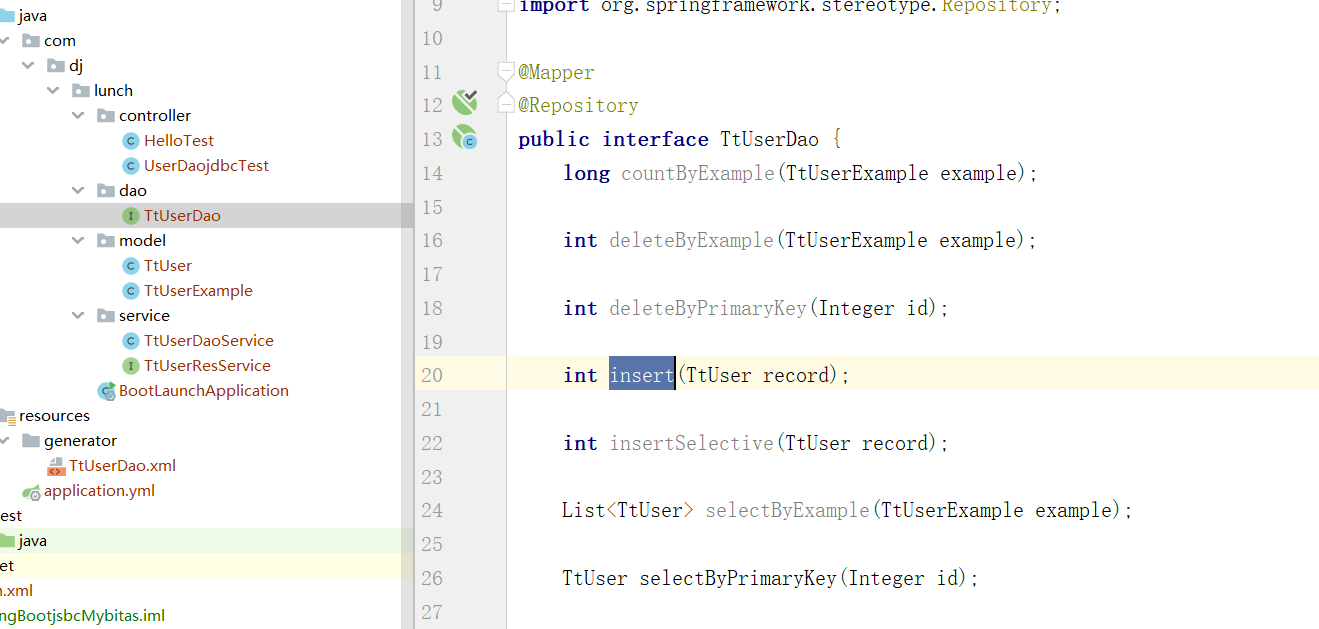Click TtUserDao interface name in declaration

pos(769,139)
